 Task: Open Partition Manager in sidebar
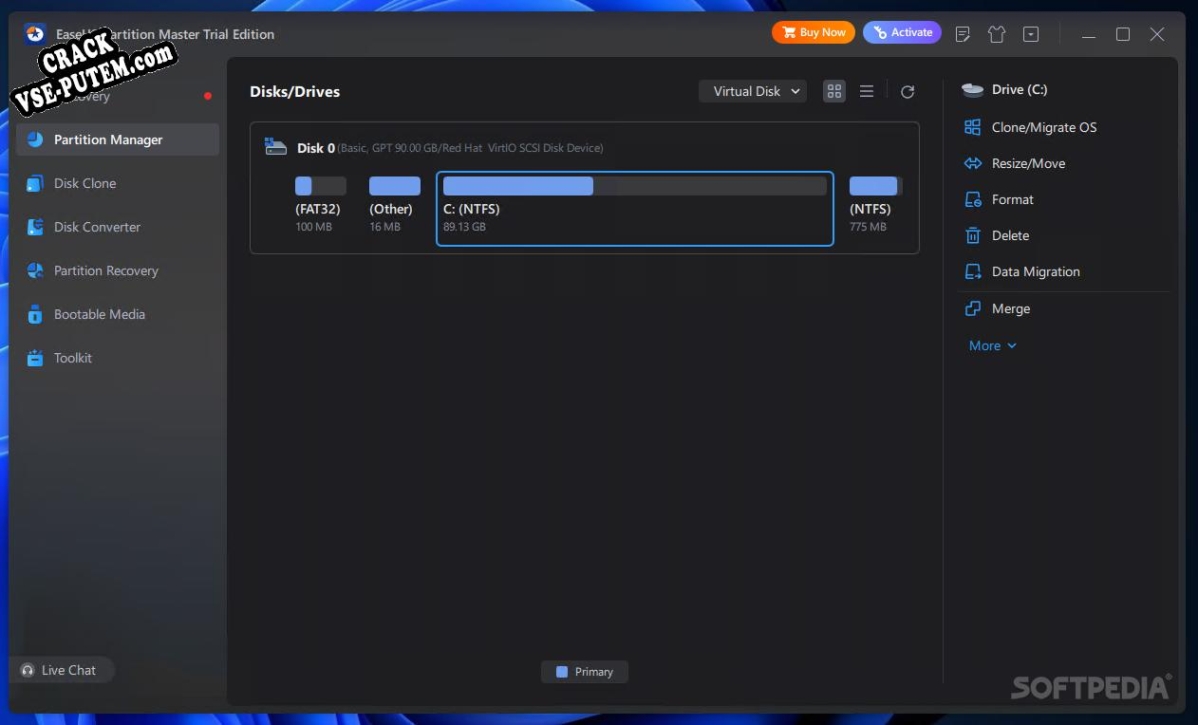coord(118,140)
